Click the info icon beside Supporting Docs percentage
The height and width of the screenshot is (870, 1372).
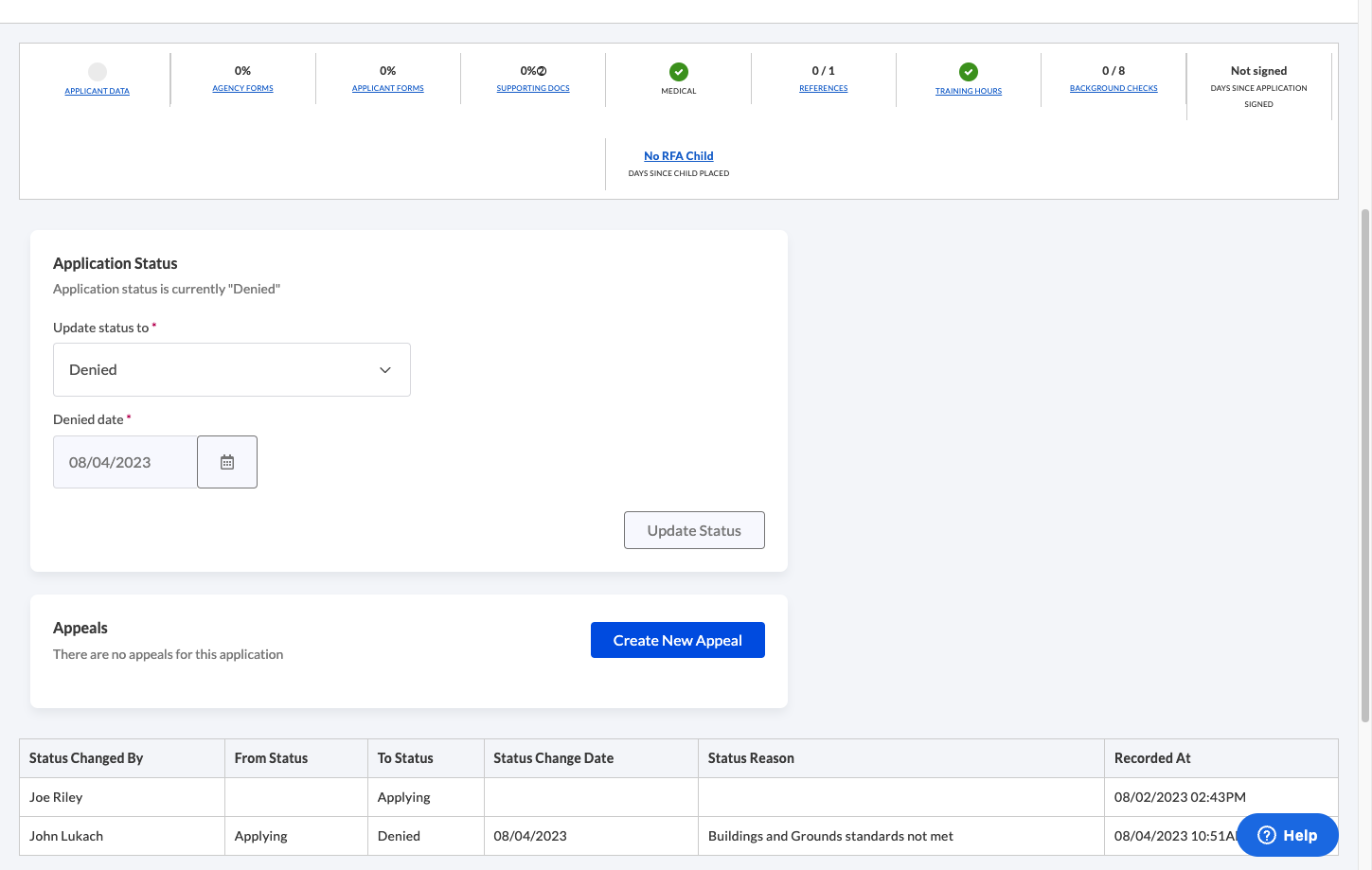[542, 71]
